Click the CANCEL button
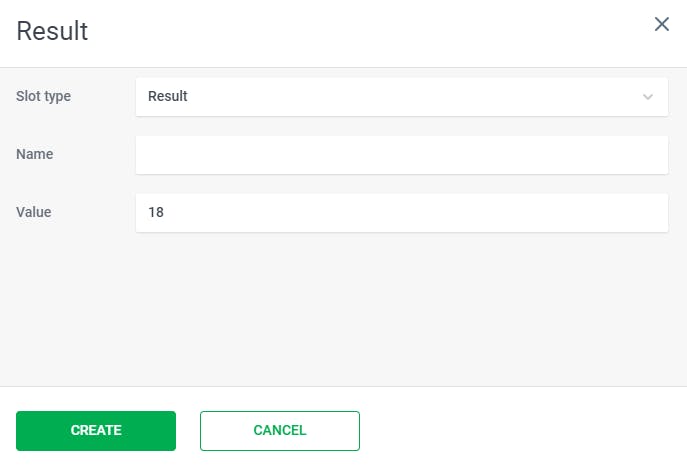 (x=280, y=431)
